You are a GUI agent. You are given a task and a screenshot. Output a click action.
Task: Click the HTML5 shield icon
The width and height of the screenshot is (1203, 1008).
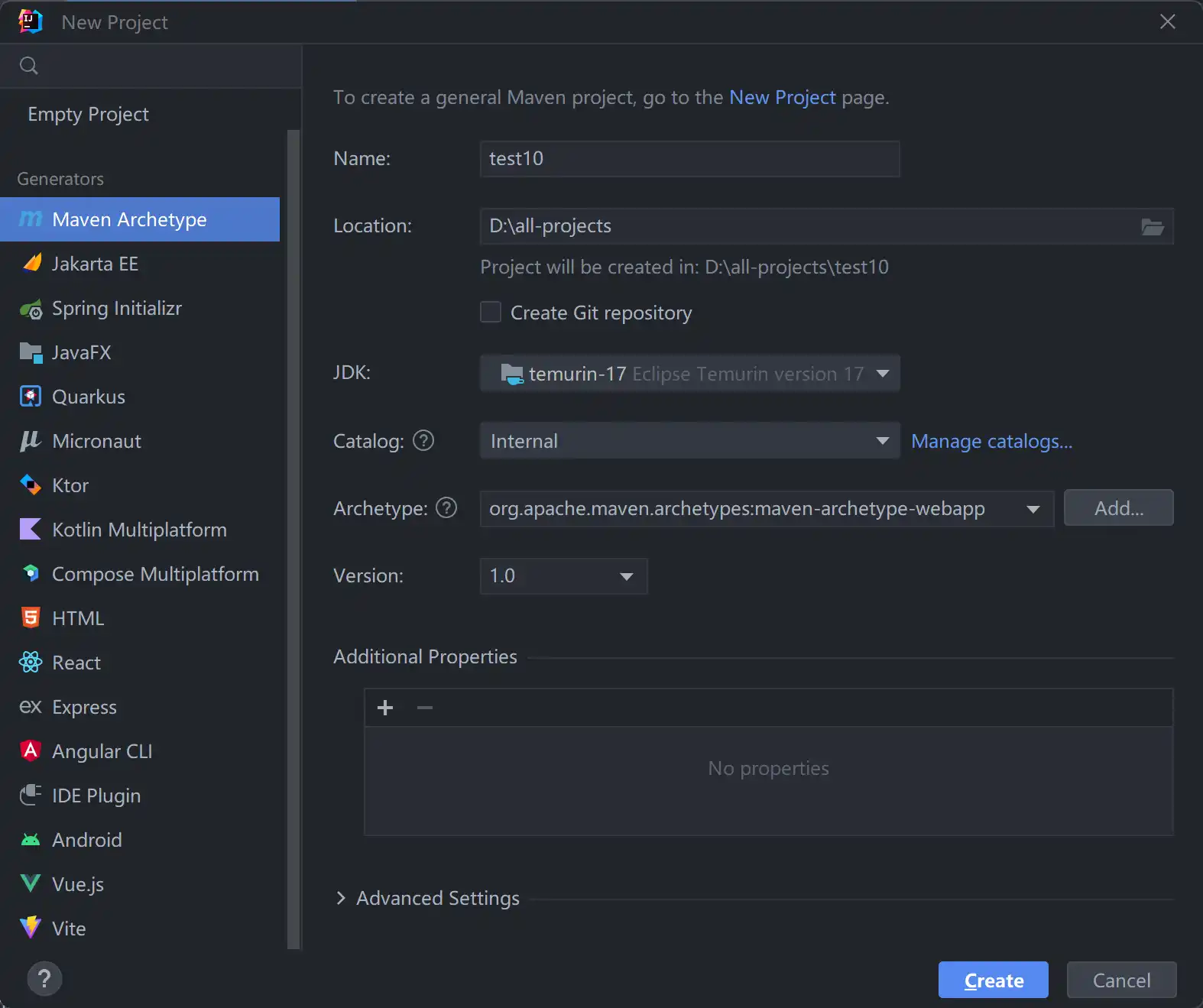[31, 617]
